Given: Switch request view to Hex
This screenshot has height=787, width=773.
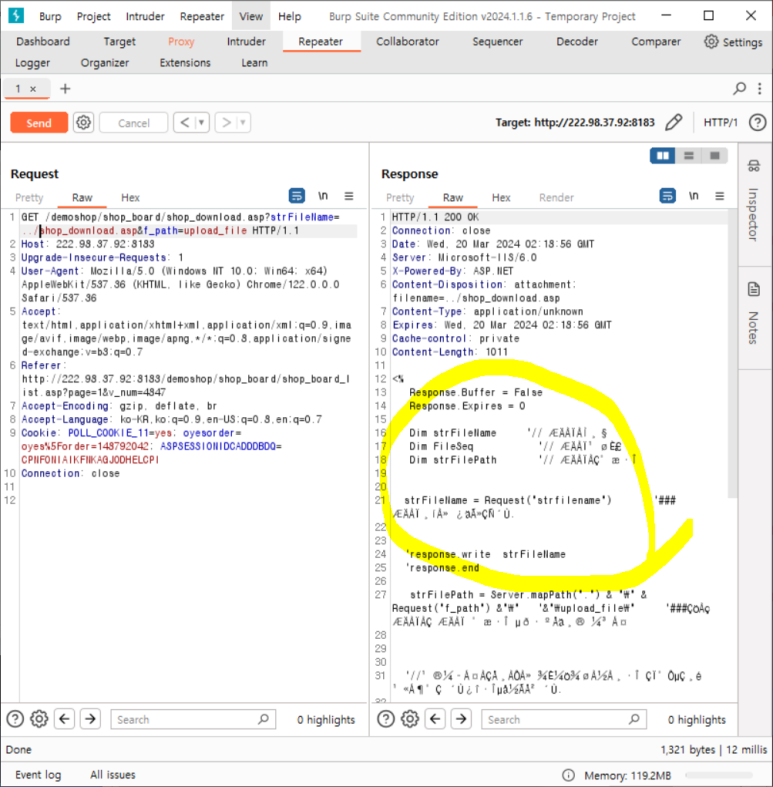Looking at the screenshot, I should click(x=131, y=197).
